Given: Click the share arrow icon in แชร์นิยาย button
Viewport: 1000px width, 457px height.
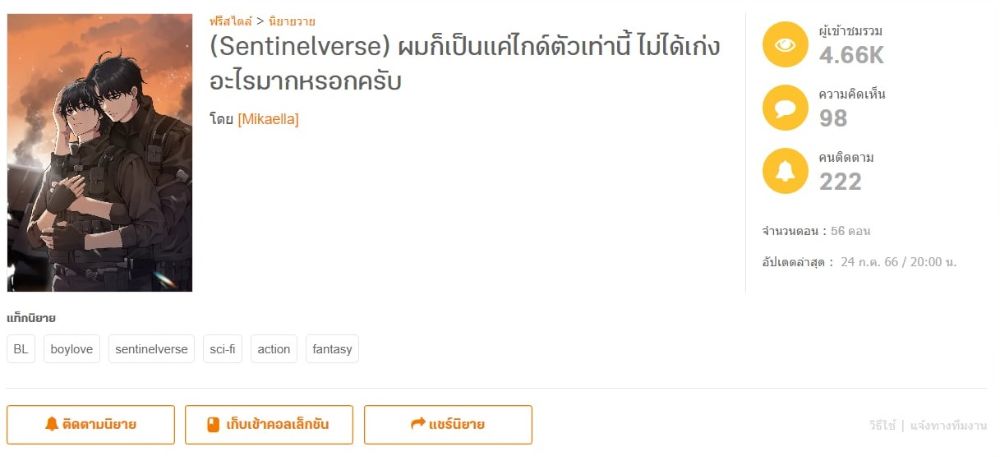Looking at the screenshot, I should (x=418, y=425).
